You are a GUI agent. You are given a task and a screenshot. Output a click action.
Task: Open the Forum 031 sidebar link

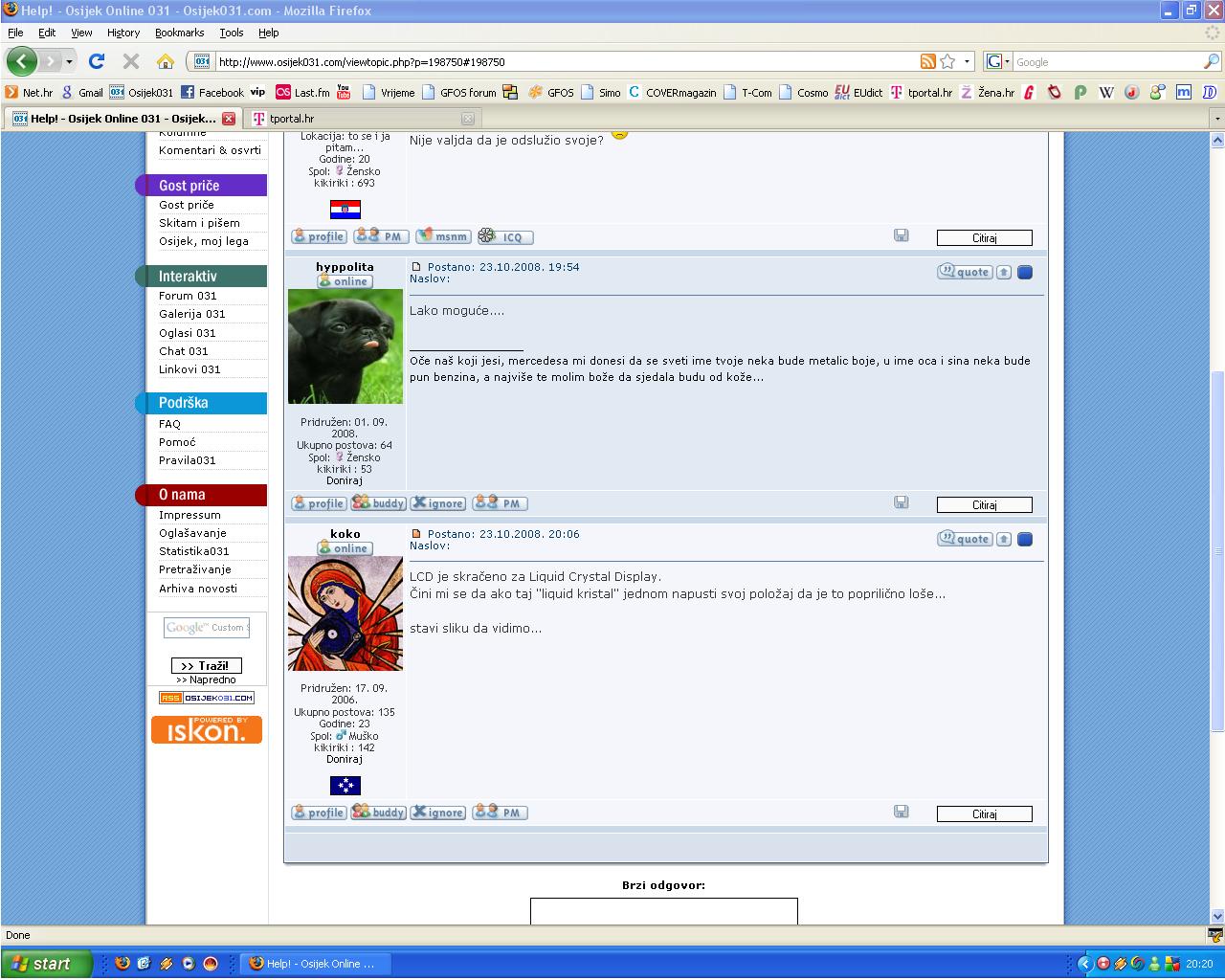coord(188,296)
